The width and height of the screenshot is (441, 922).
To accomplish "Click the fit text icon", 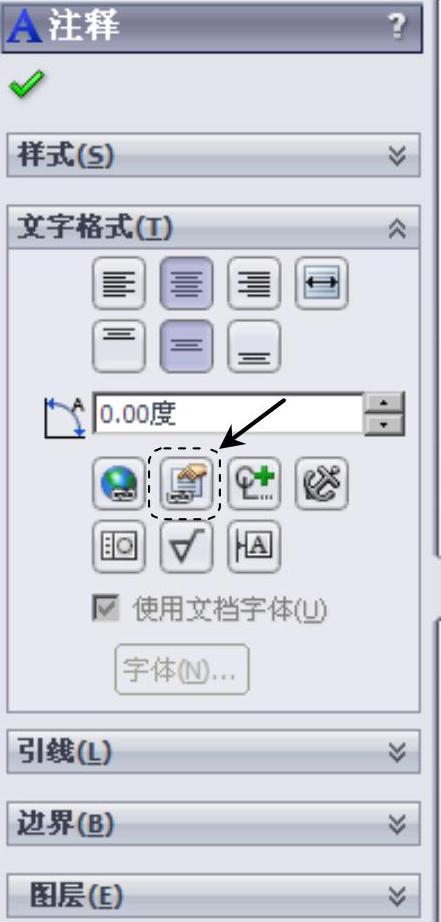I will click(322, 283).
